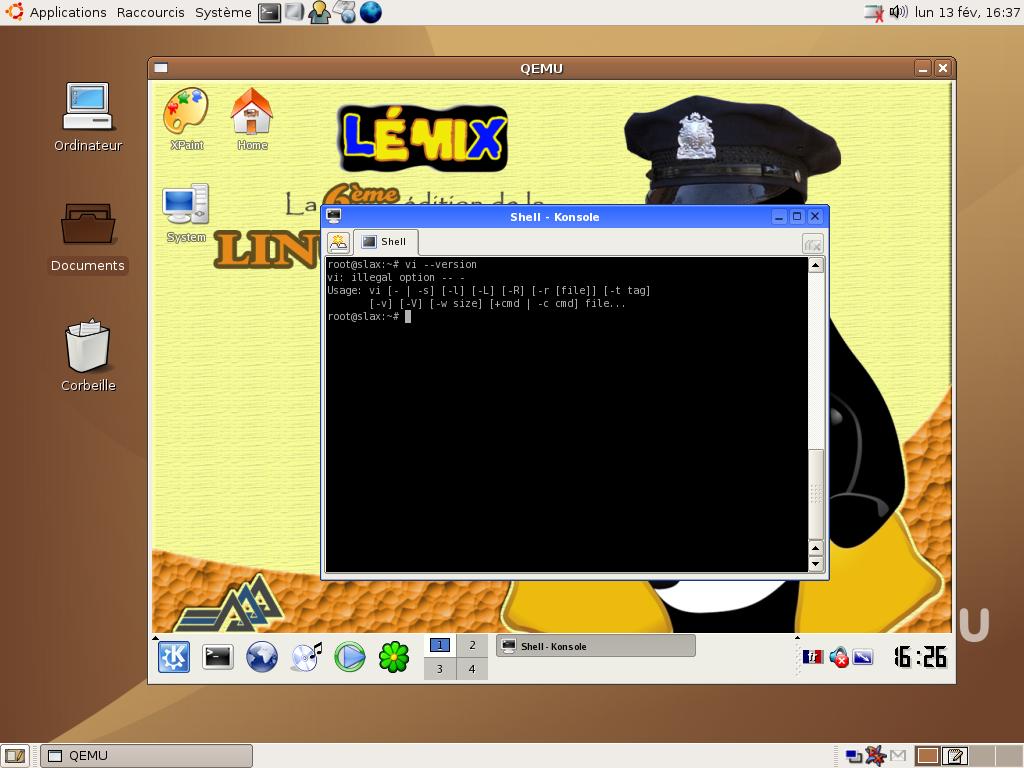Minimize the QEMU window
Viewport: 1024px width, 768px height.
pos(923,68)
